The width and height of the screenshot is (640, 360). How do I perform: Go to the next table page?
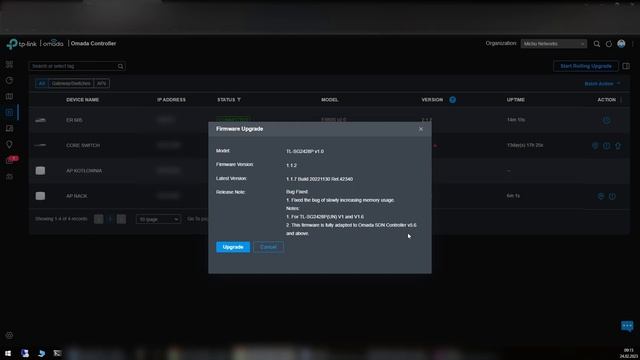click(121, 219)
